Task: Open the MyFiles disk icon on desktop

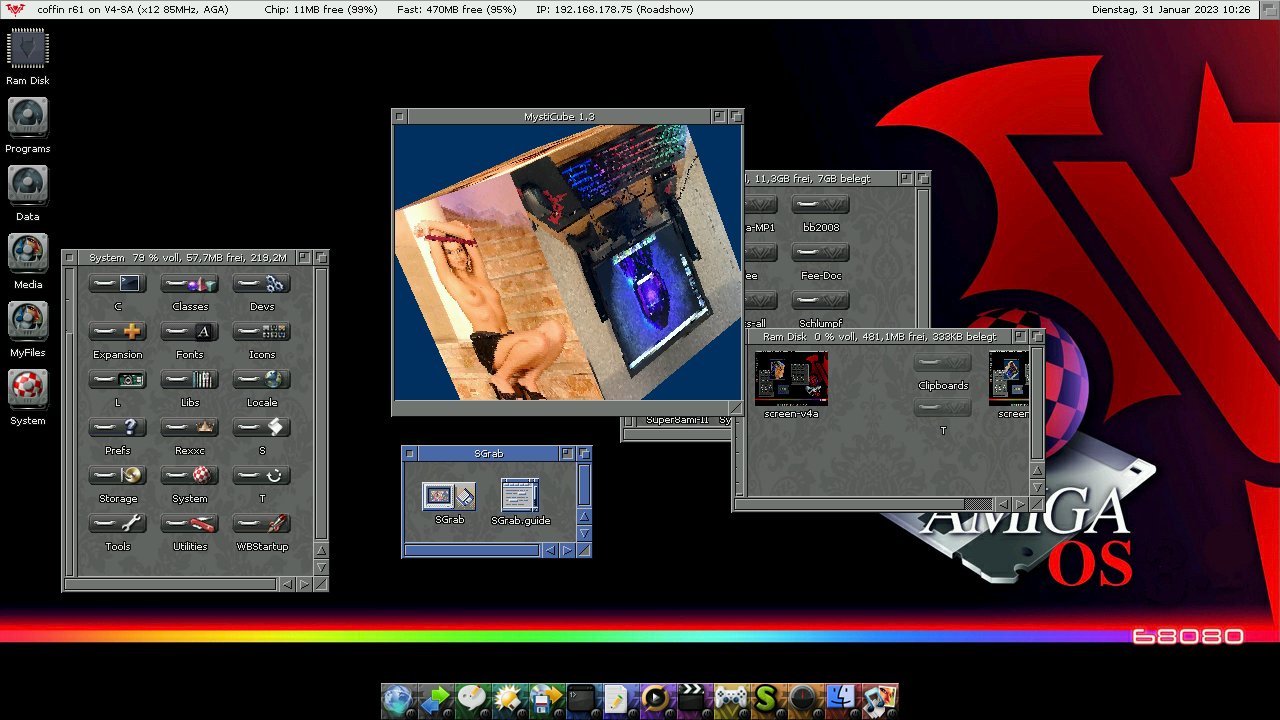Action: pyautogui.click(x=27, y=320)
